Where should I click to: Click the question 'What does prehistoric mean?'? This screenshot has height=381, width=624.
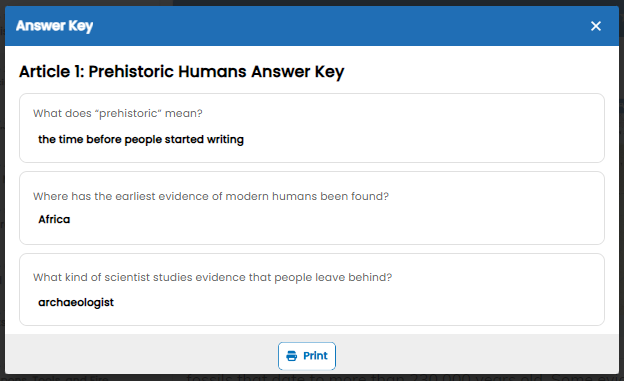coord(118,113)
